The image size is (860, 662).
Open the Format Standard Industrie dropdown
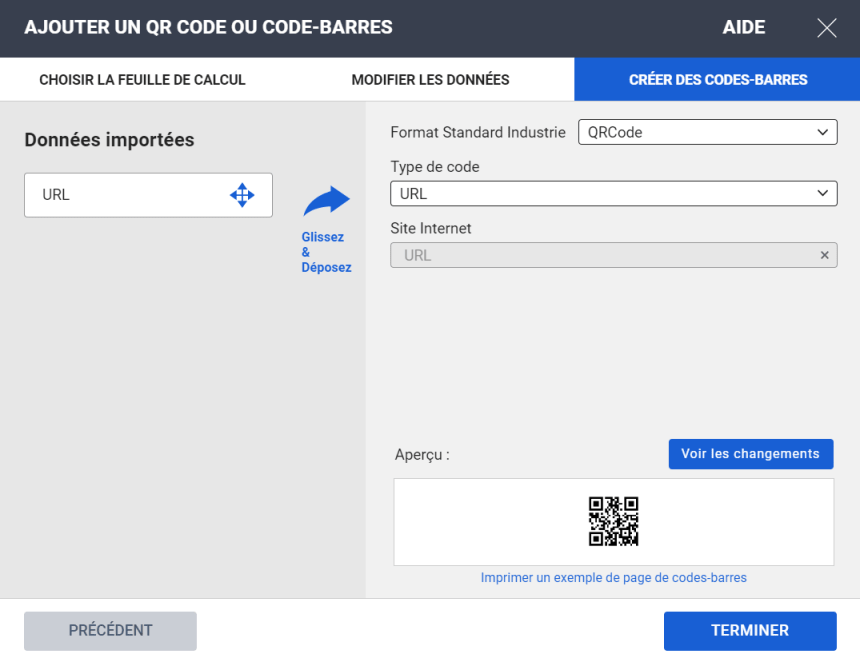(708, 132)
